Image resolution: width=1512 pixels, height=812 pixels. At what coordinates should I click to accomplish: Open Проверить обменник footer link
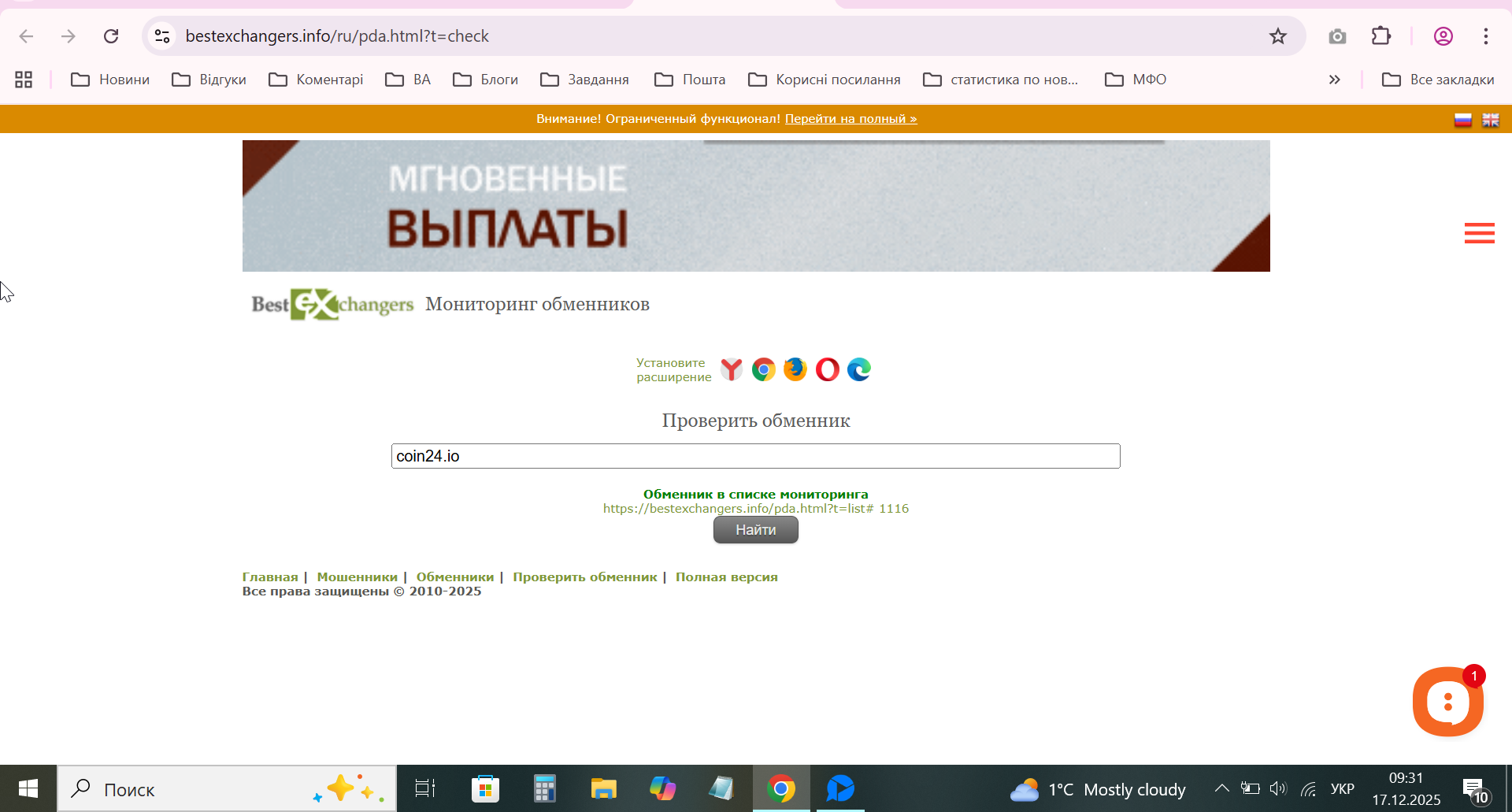584,577
